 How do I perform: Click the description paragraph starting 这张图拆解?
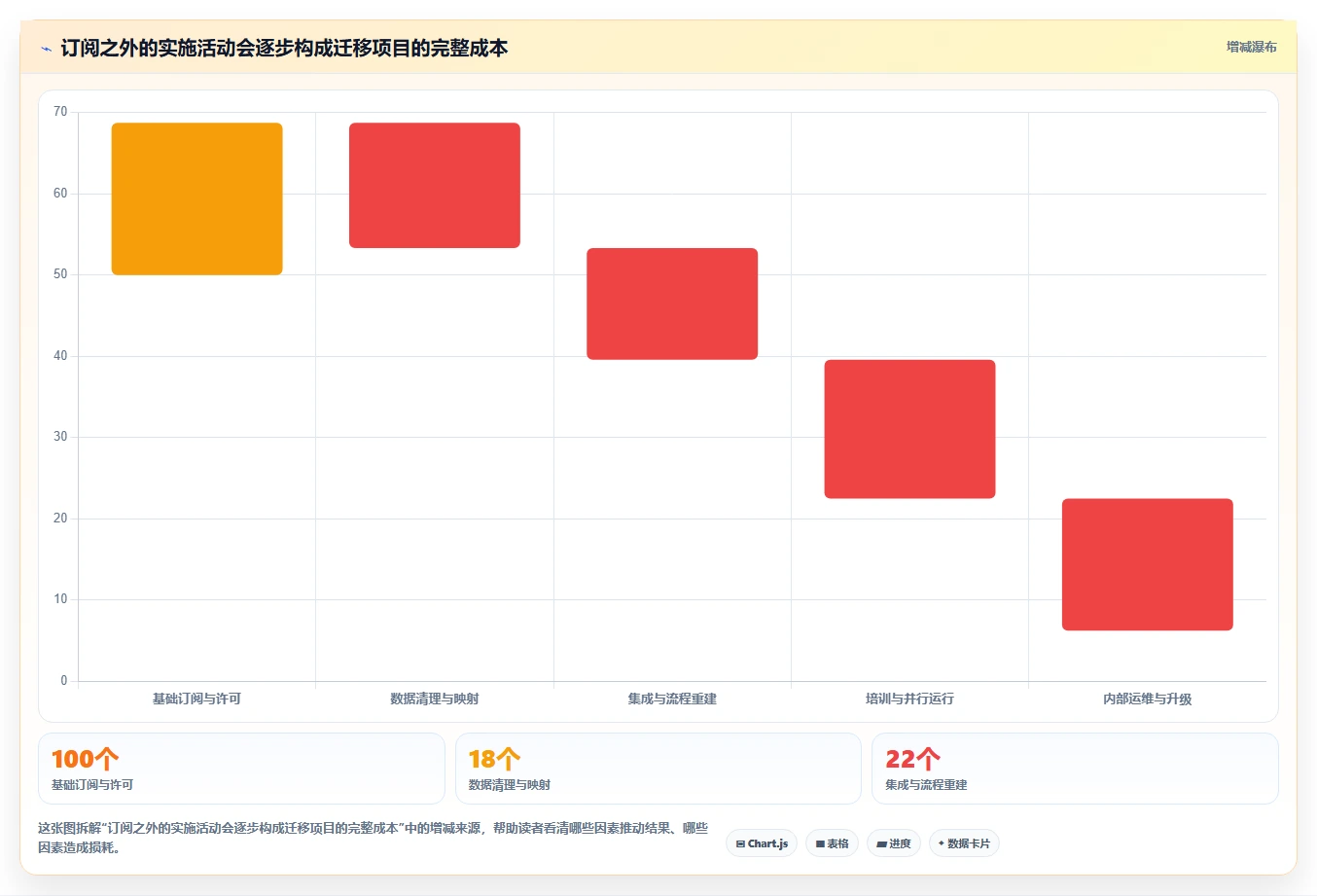(374, 838)
